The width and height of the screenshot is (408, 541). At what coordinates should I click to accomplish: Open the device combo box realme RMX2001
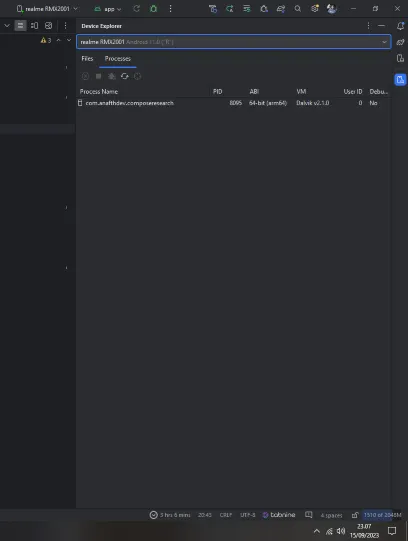(234, 42)
